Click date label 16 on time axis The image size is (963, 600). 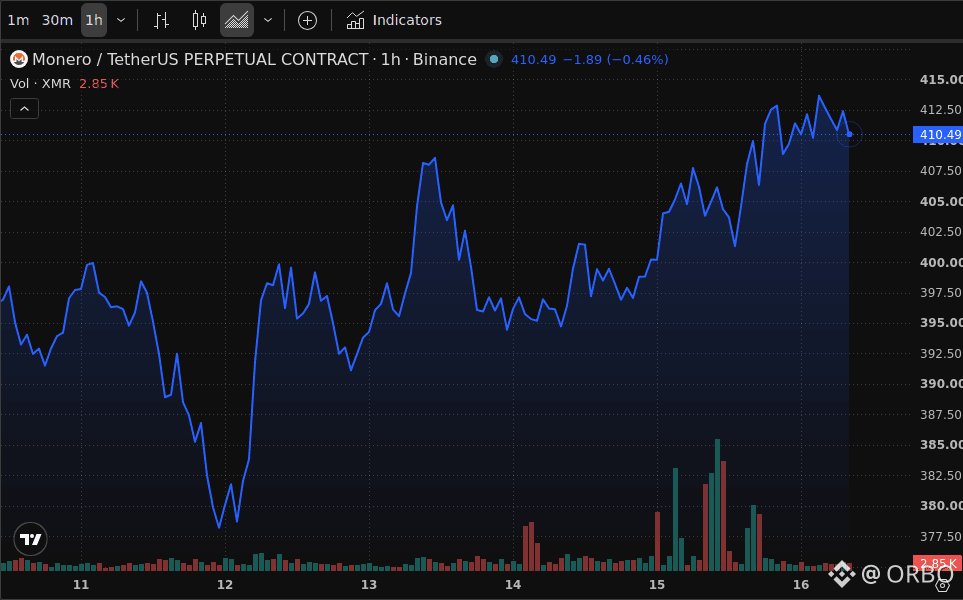tap(801, 585)
